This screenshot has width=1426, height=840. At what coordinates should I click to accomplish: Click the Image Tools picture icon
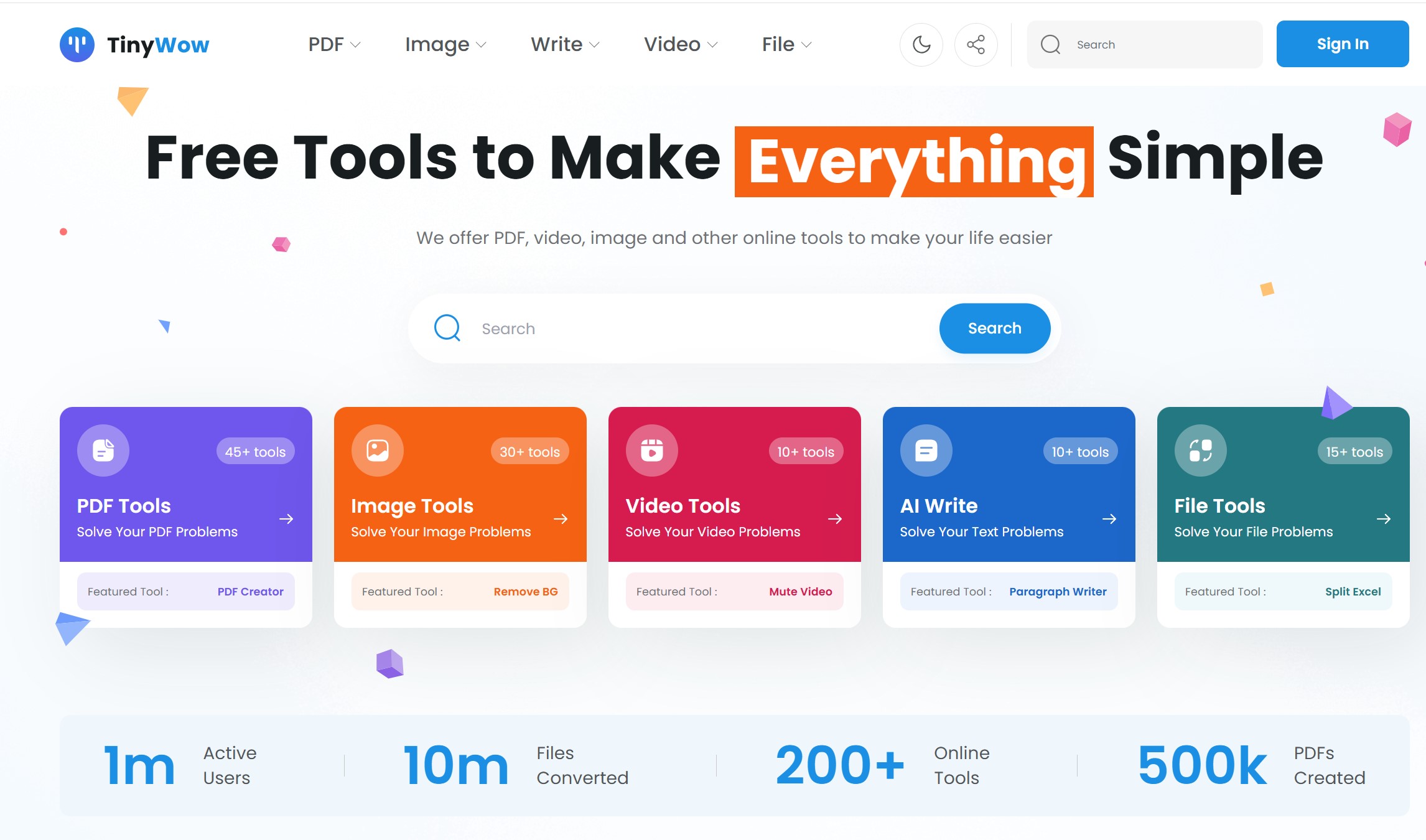point(378,450)
